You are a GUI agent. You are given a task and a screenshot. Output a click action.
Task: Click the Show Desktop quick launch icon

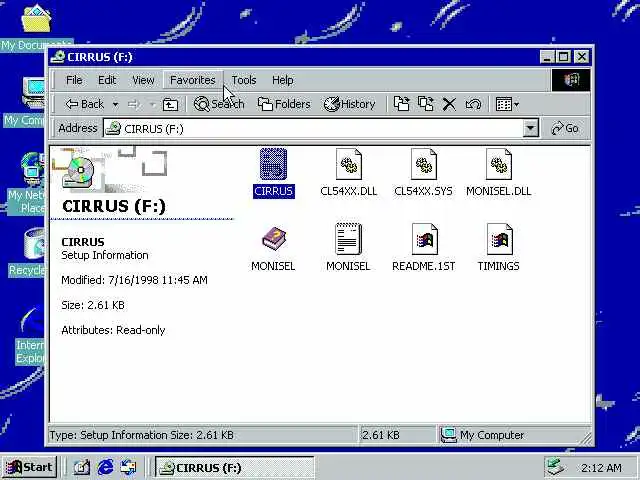81,467
